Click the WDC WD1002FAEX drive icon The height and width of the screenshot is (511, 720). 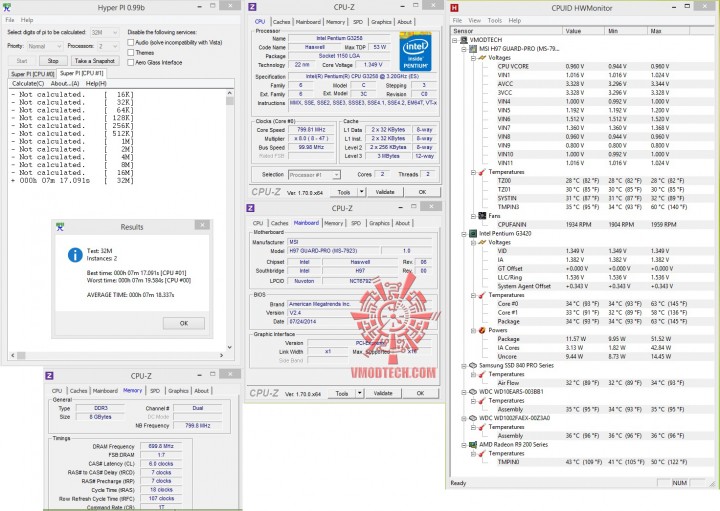point(473,418)
